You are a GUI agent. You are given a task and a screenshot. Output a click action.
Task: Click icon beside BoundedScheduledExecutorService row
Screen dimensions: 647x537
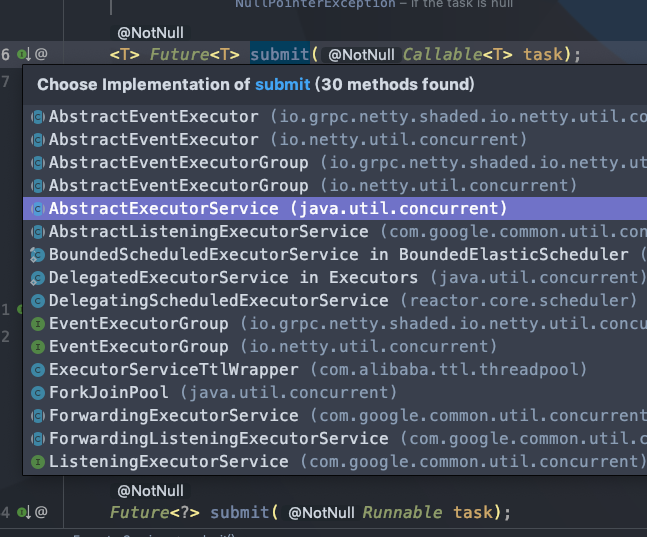[38, 255]
